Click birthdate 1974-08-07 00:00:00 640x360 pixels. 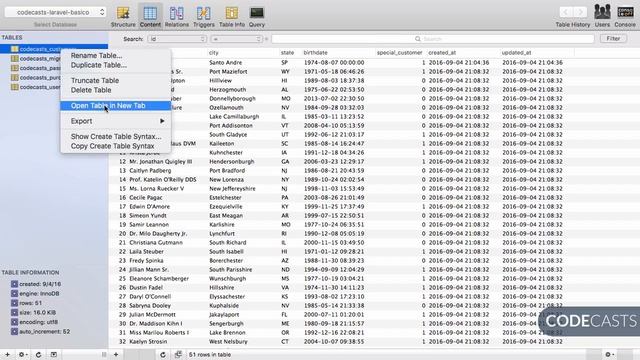[x=334, y=62]
